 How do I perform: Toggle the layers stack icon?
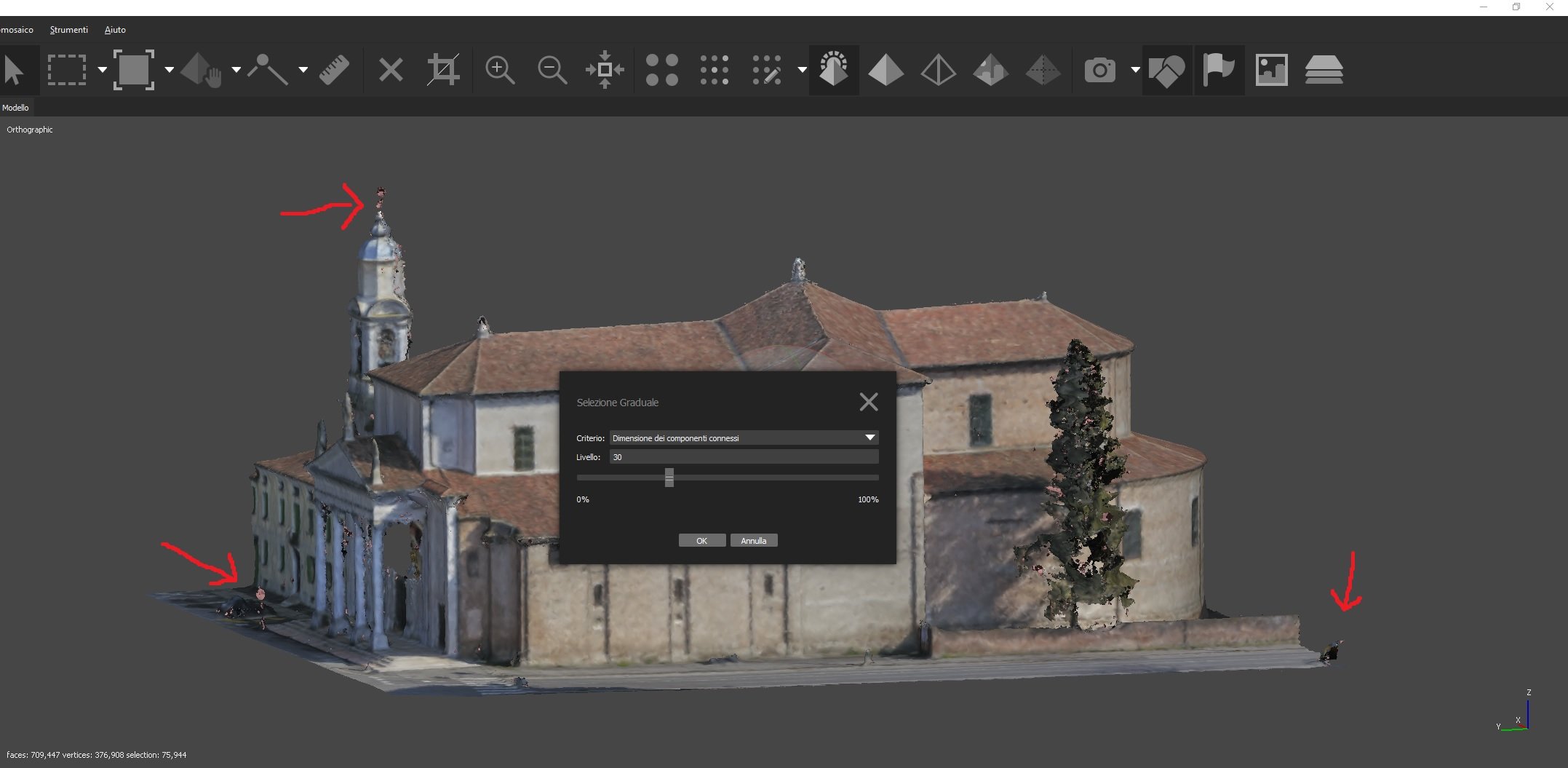pos(1324,70)
